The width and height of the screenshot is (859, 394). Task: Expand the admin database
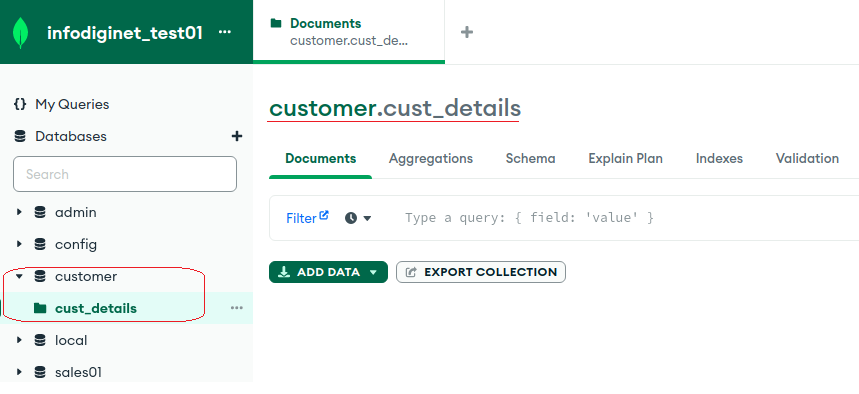click(x=19, y=212)
